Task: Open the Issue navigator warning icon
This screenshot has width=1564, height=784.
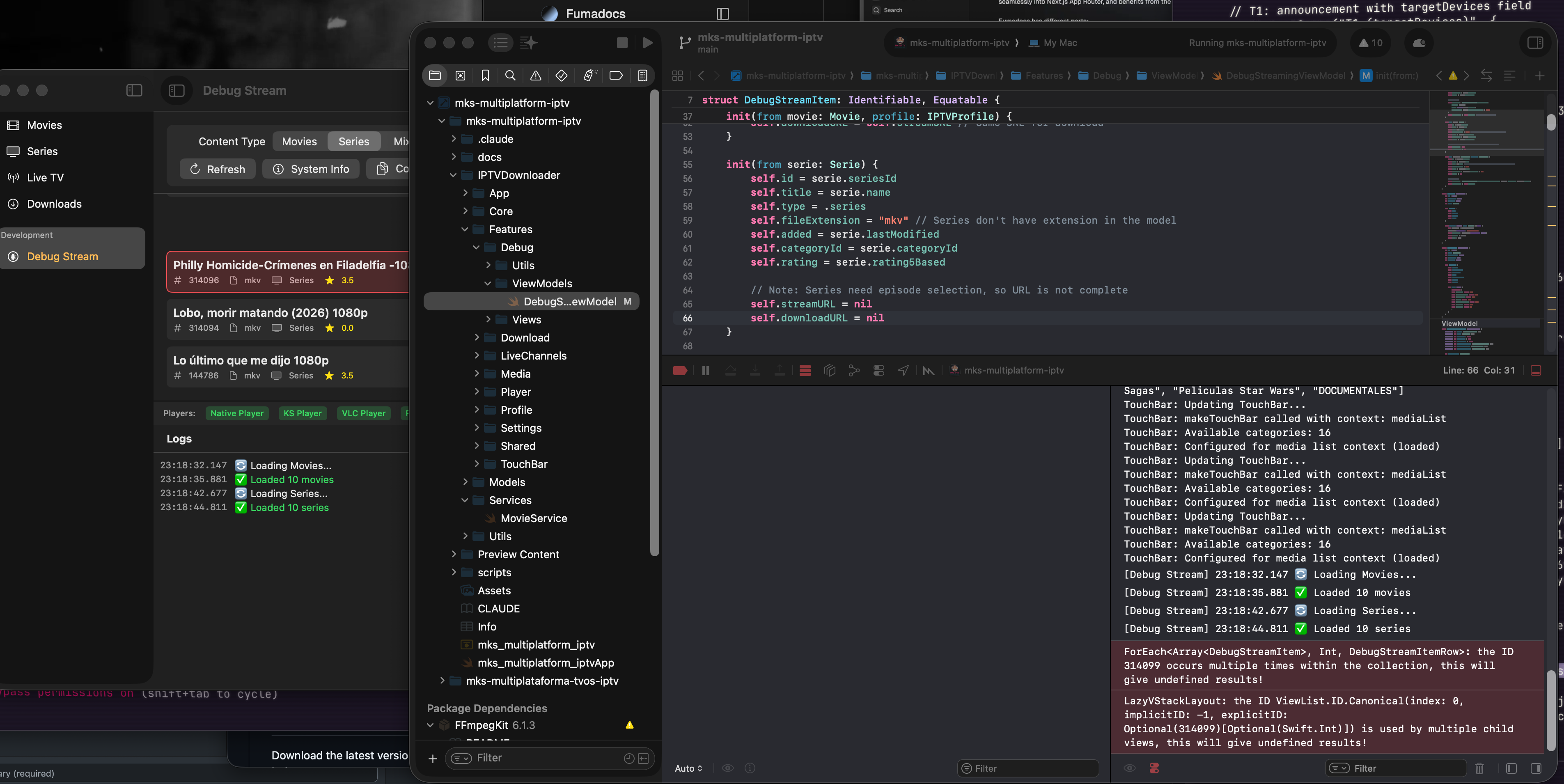Action: coord(536,75)
